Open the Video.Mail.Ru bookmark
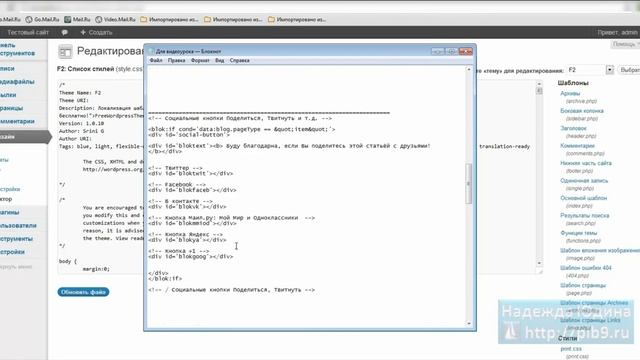The height and width of the screenshot is (360, 640). (115, 19)
